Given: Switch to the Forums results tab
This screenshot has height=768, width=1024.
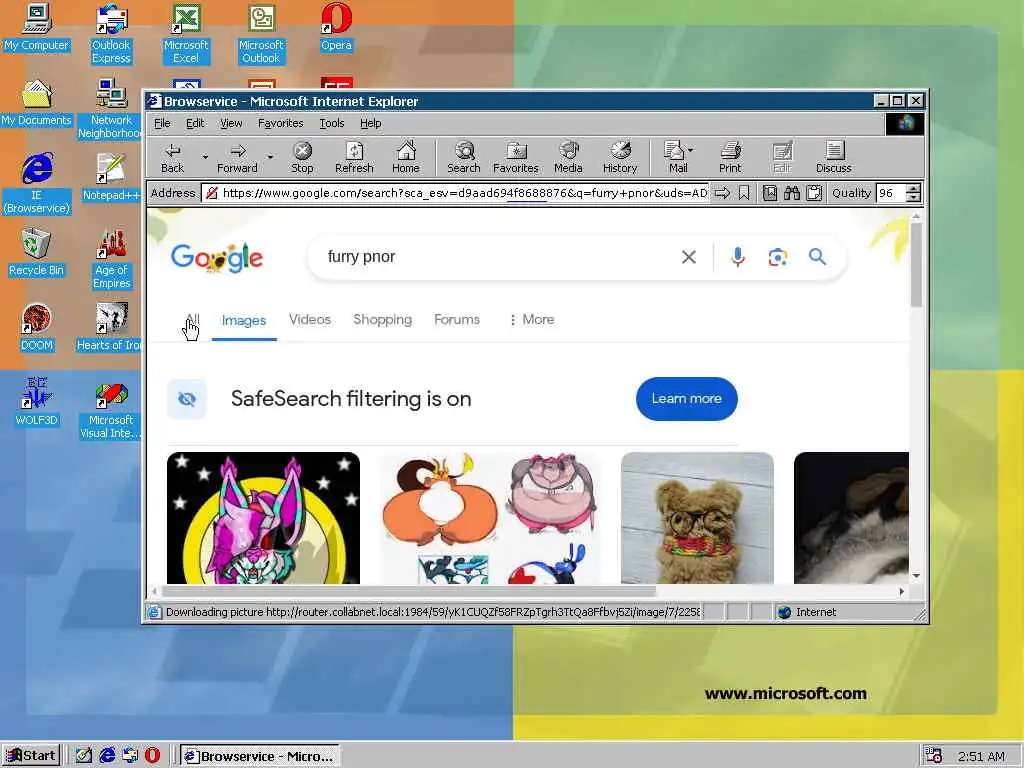Looking at the screenshot, I should coord(457,319).
